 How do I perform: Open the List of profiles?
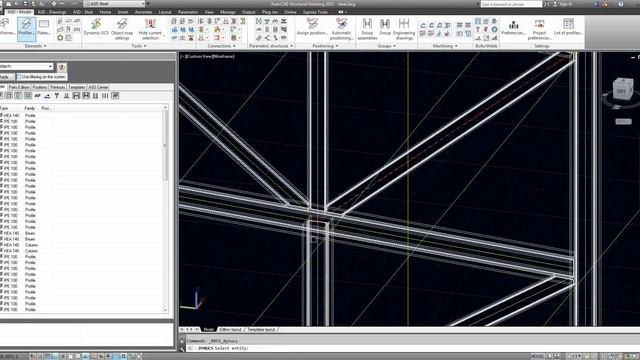(568, 27)
